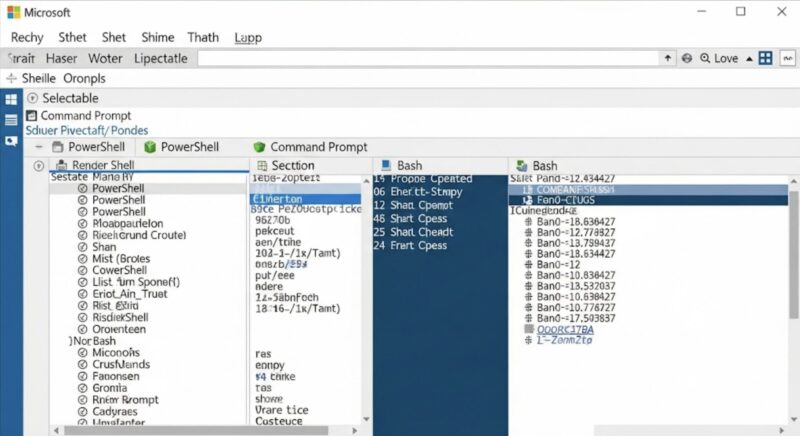Click the rightmost toolbar icon after grid
Viewport: 800px width, 436px height.
pyautogui.click(x=788, y=59)
